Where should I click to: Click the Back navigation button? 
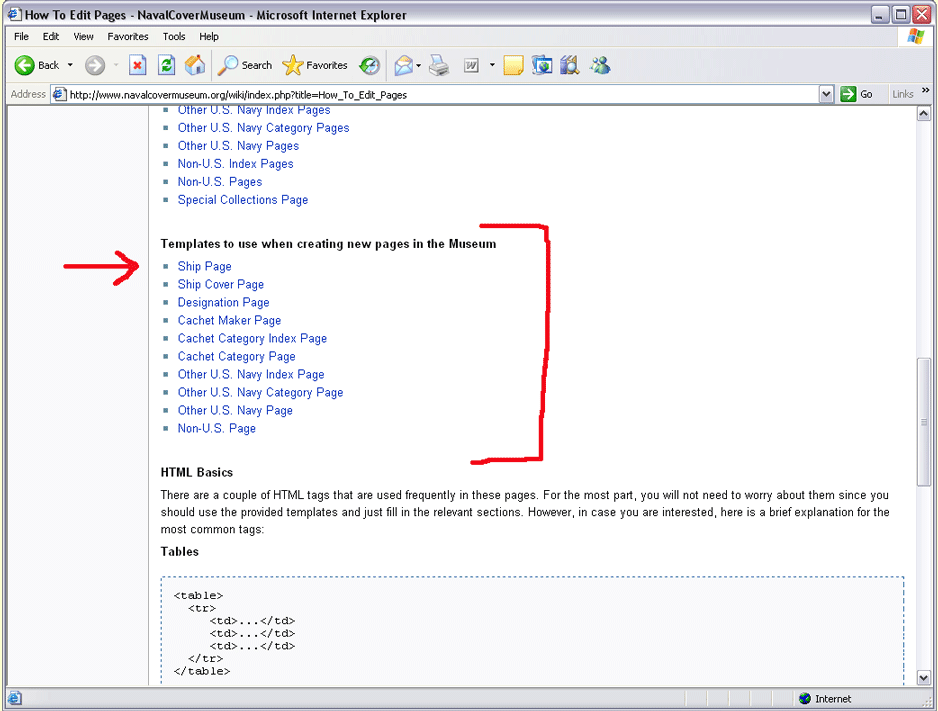36,65
